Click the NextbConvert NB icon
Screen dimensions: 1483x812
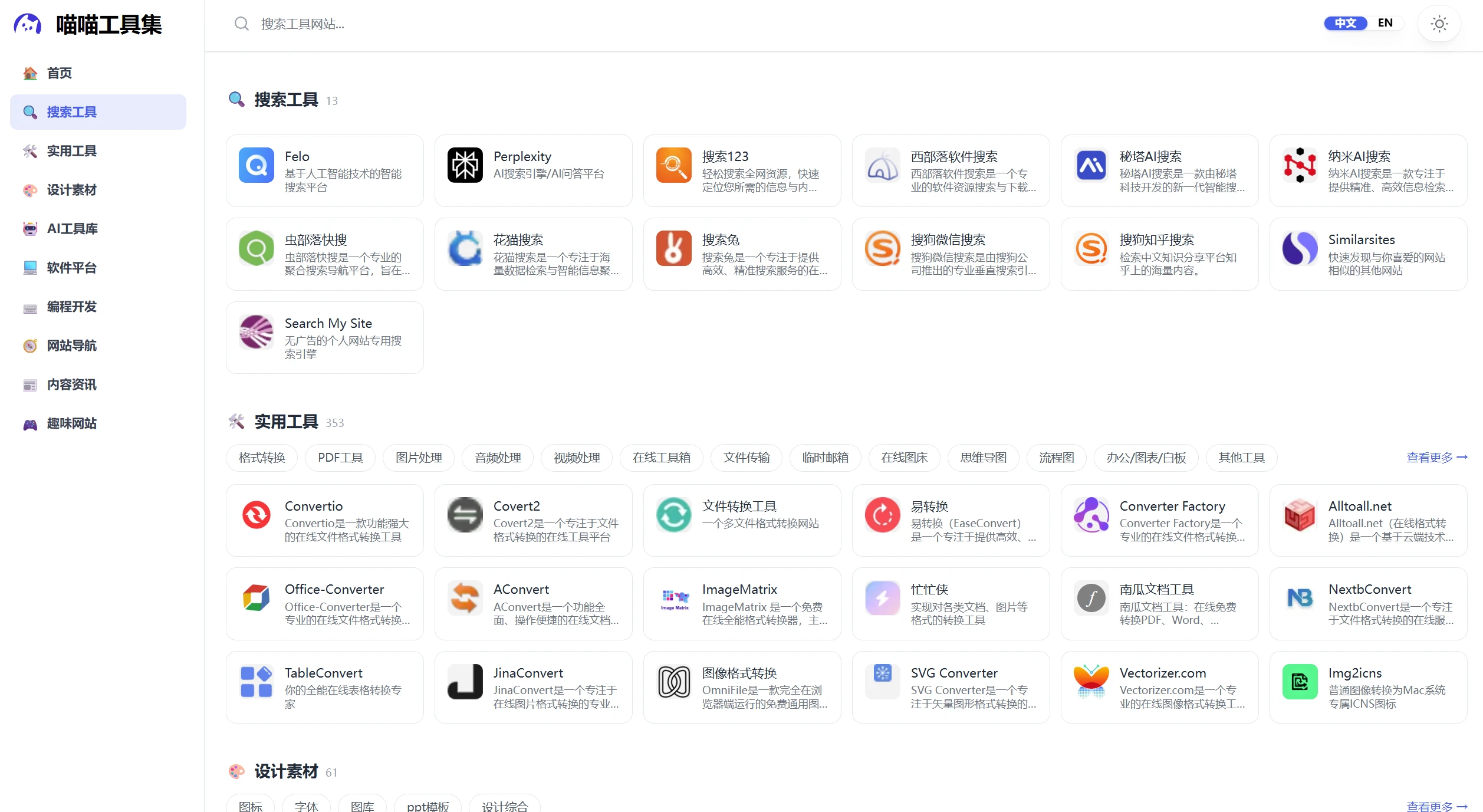1300,598
